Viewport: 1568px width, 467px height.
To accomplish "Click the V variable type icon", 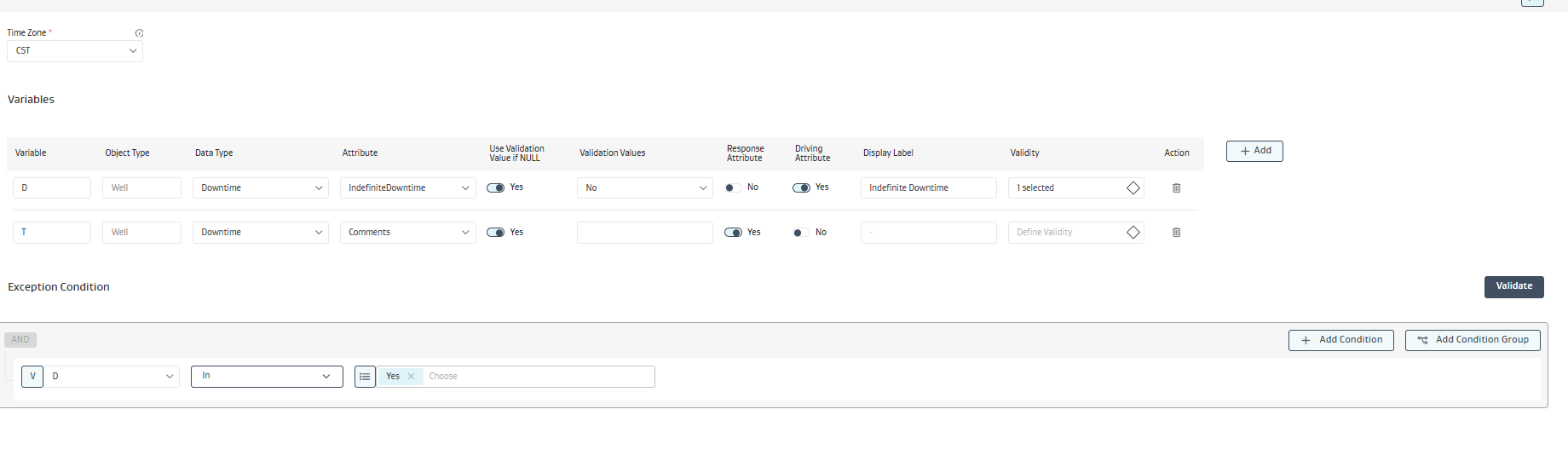I will (32, 377).
